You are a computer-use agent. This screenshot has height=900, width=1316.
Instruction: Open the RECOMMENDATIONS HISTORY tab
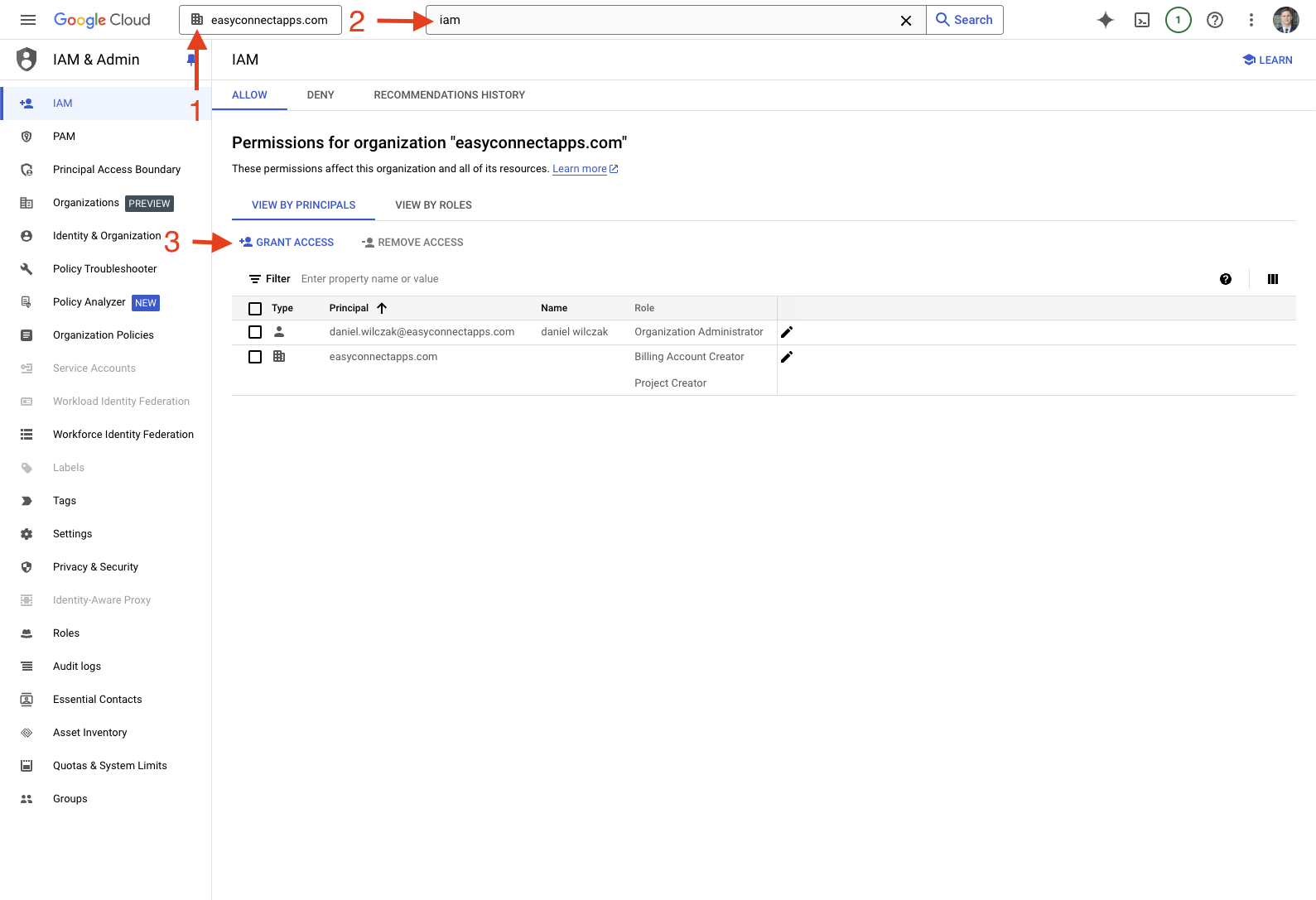(450, 95)
